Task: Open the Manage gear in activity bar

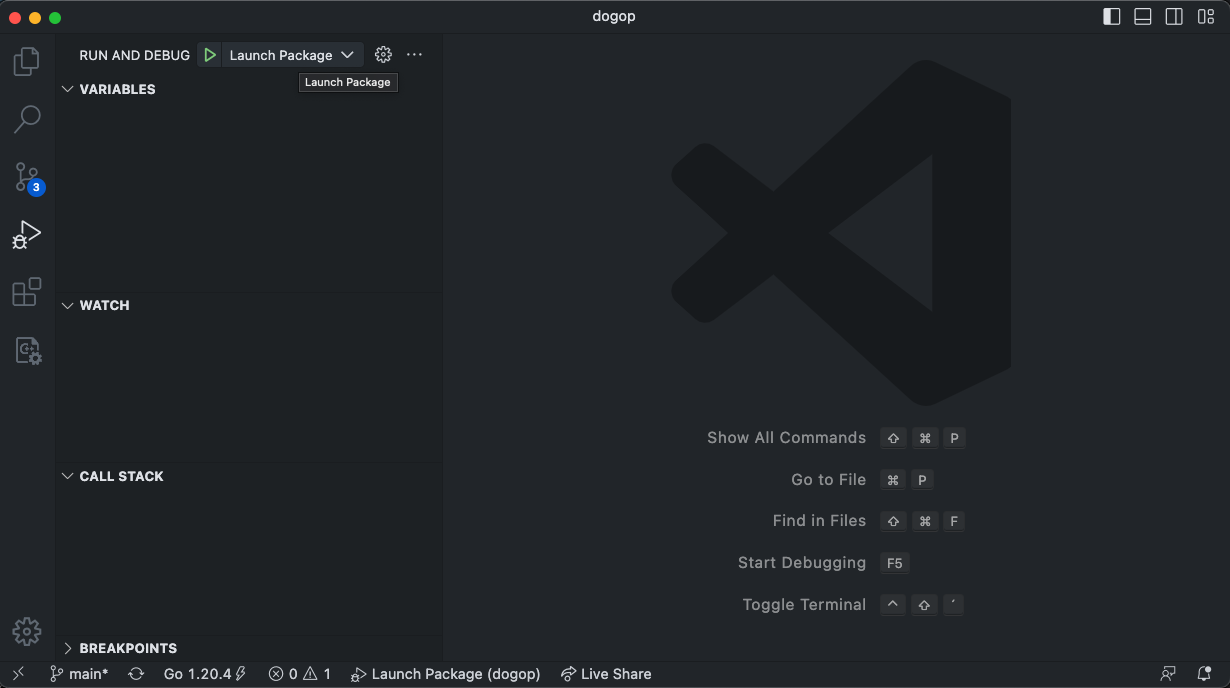Action: [x=27, y=631]
